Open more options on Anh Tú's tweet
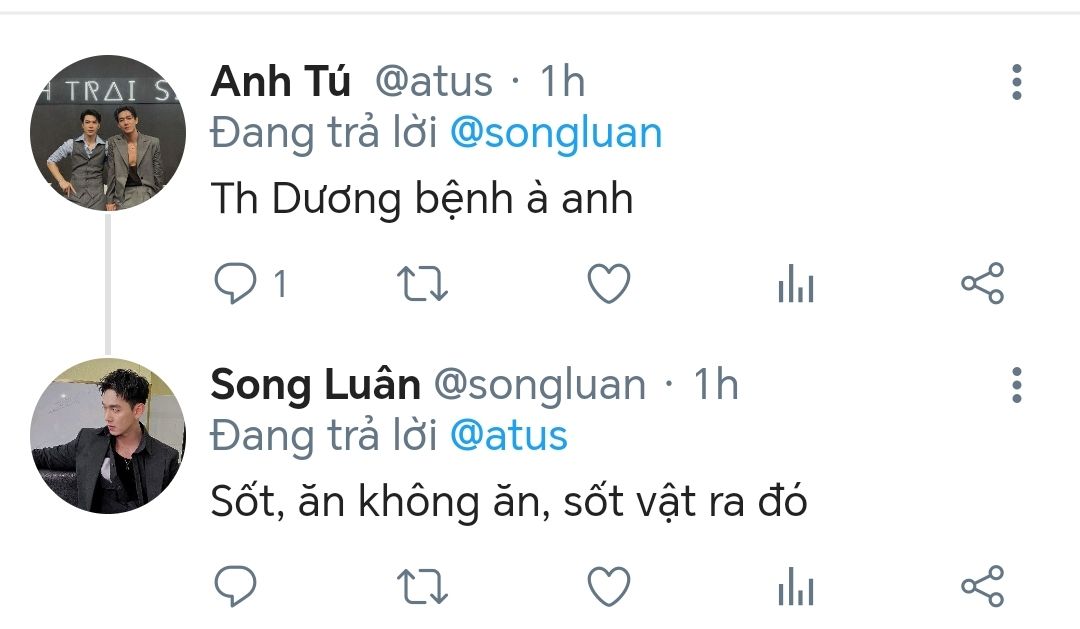 pyautogui.click(x=1016, y=82)
